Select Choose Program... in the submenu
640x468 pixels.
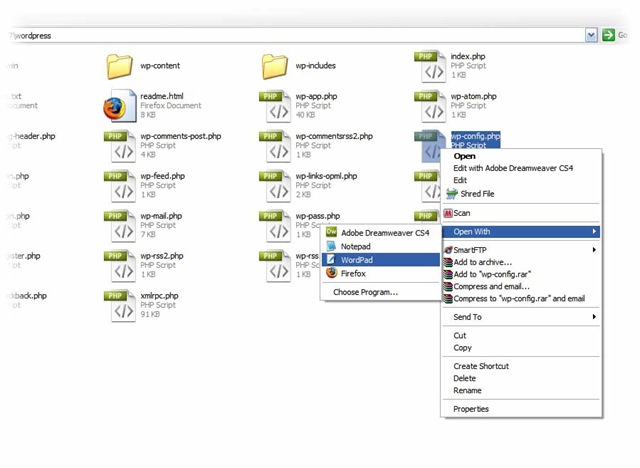tap(365, 292)
